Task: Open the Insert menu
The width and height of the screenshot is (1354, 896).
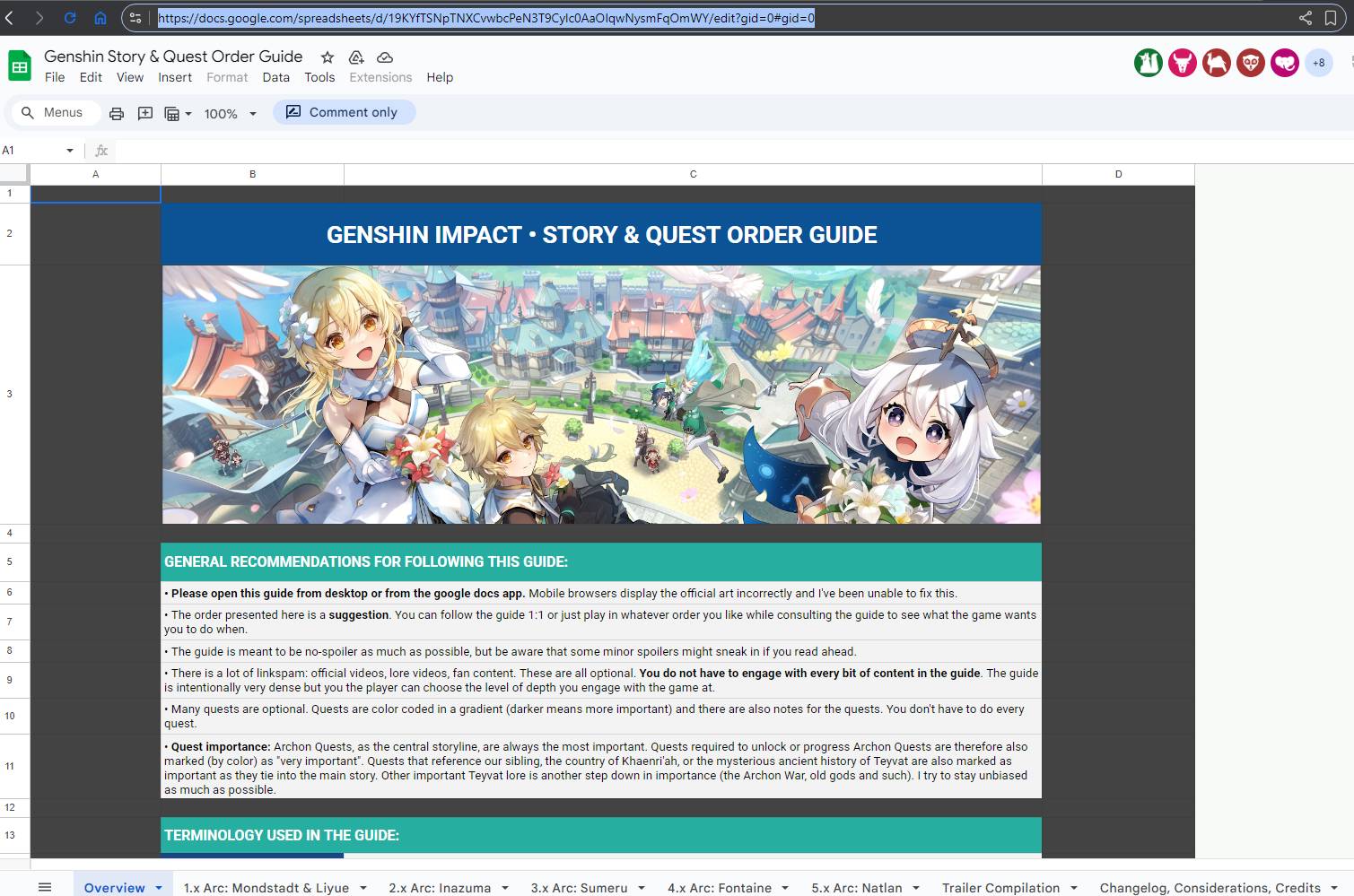Action: click(175, 77)
